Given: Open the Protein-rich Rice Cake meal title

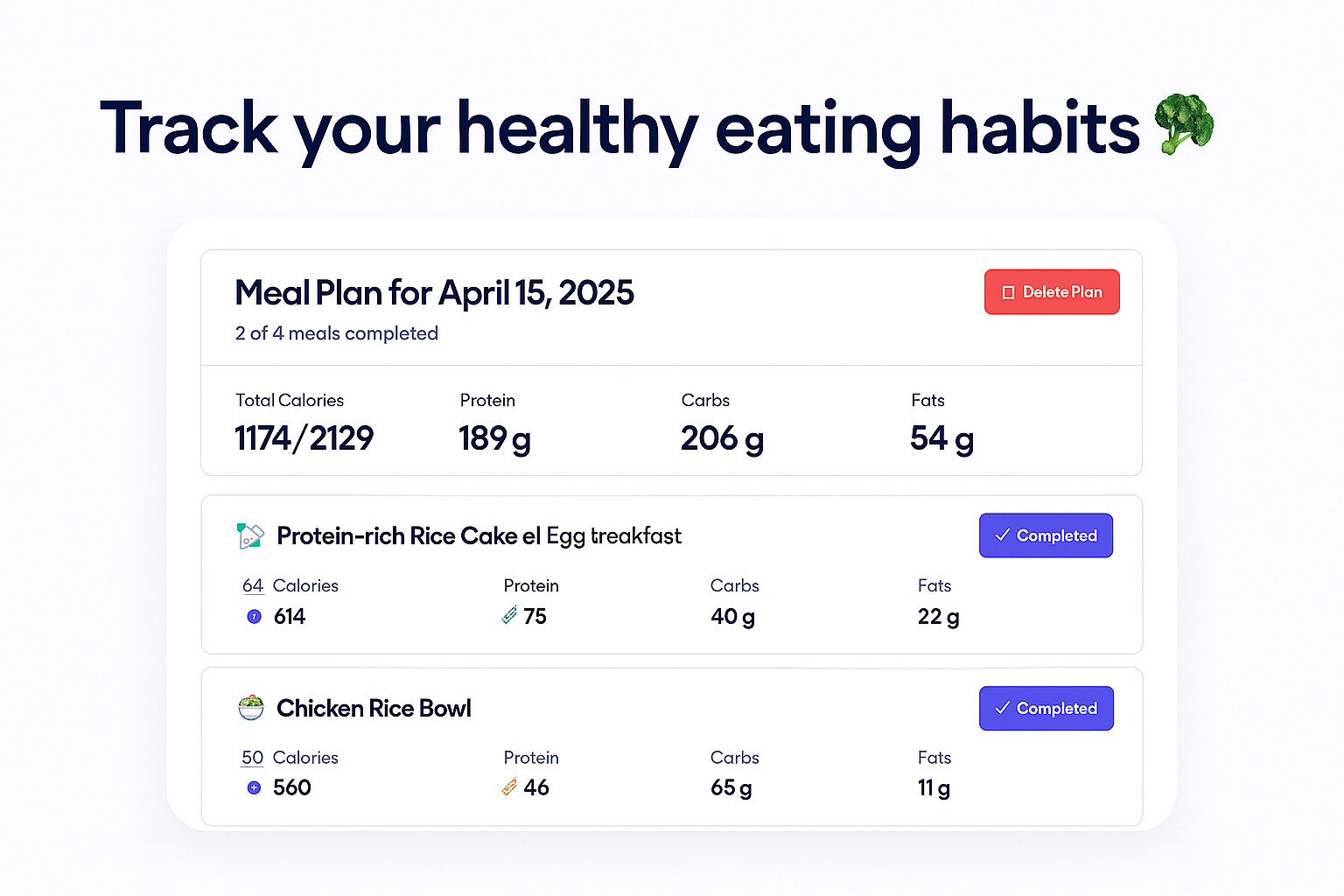Looking at the screenshot, I should click(x=479, y=535).
